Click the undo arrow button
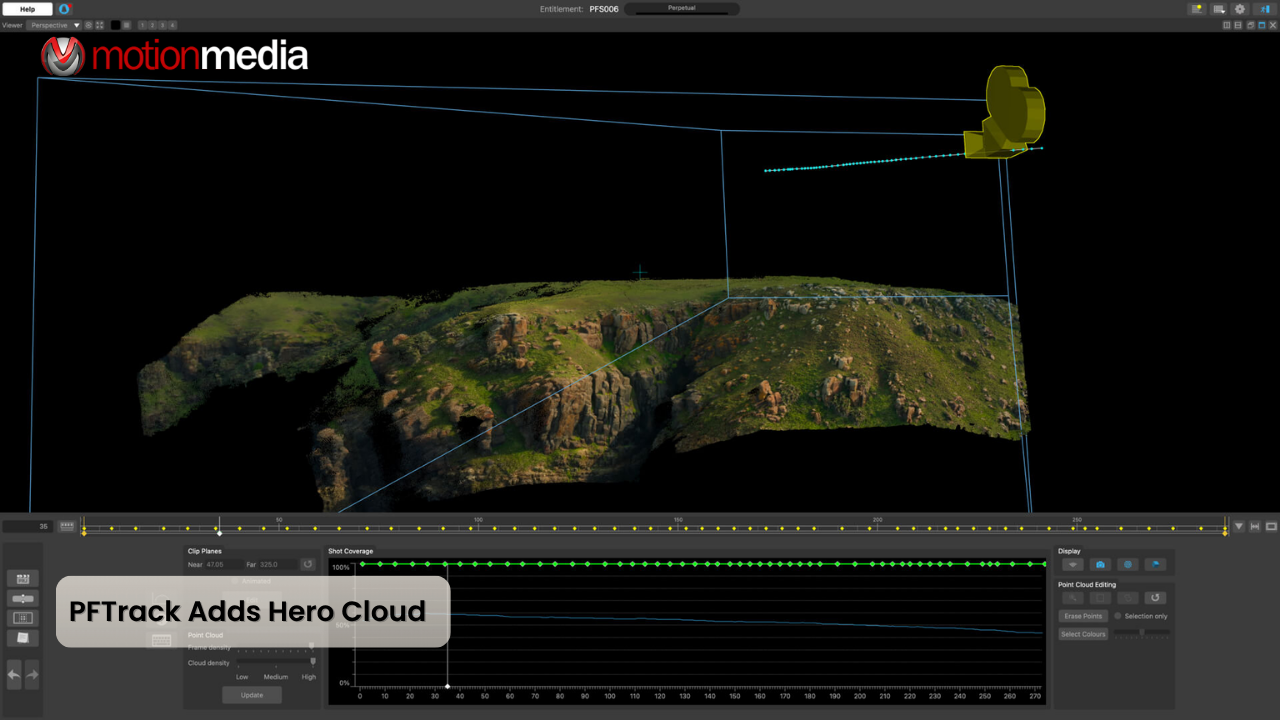 coord(14,674)
